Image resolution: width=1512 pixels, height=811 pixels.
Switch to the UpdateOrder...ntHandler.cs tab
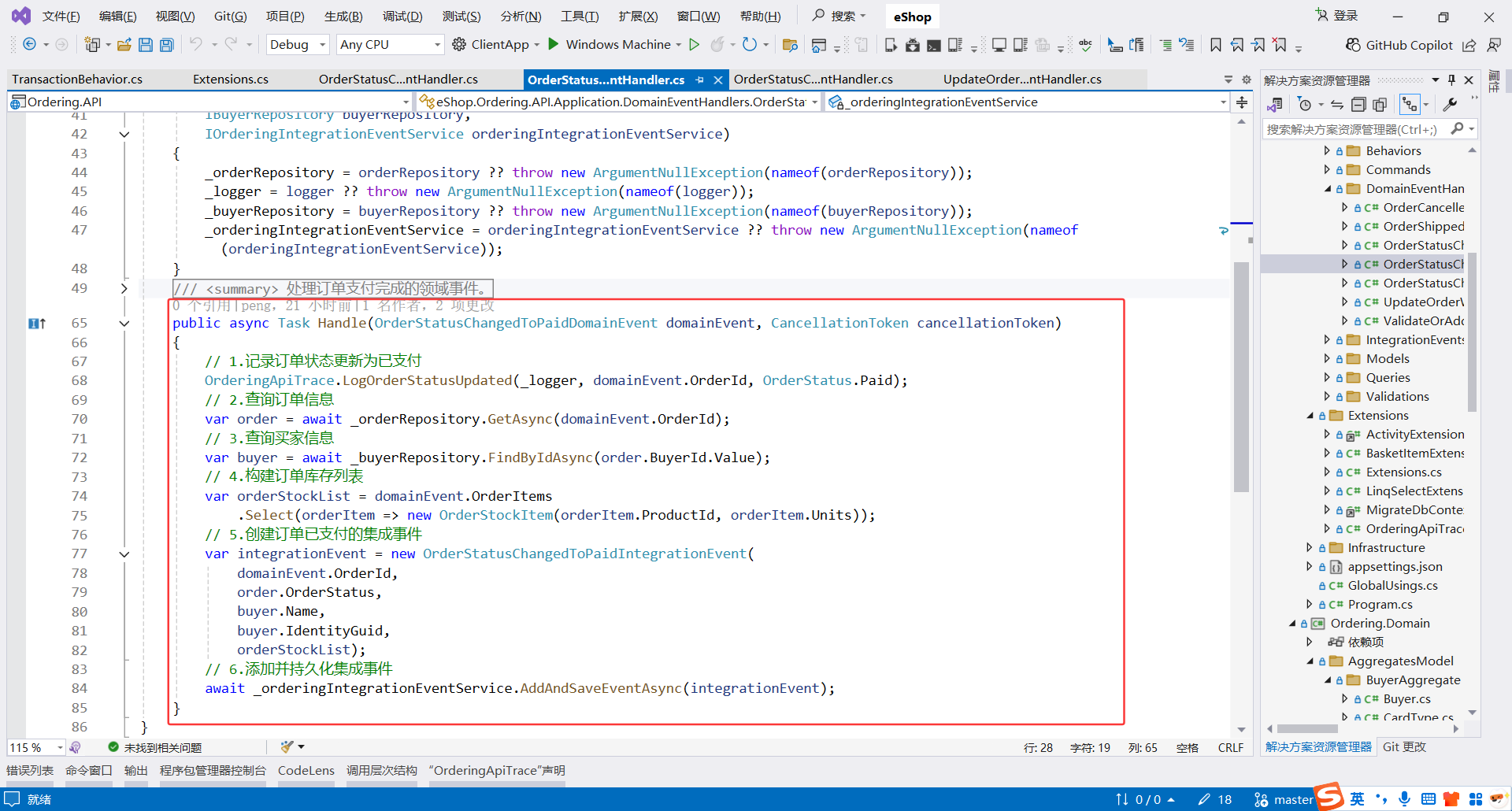click(1022, 80)
